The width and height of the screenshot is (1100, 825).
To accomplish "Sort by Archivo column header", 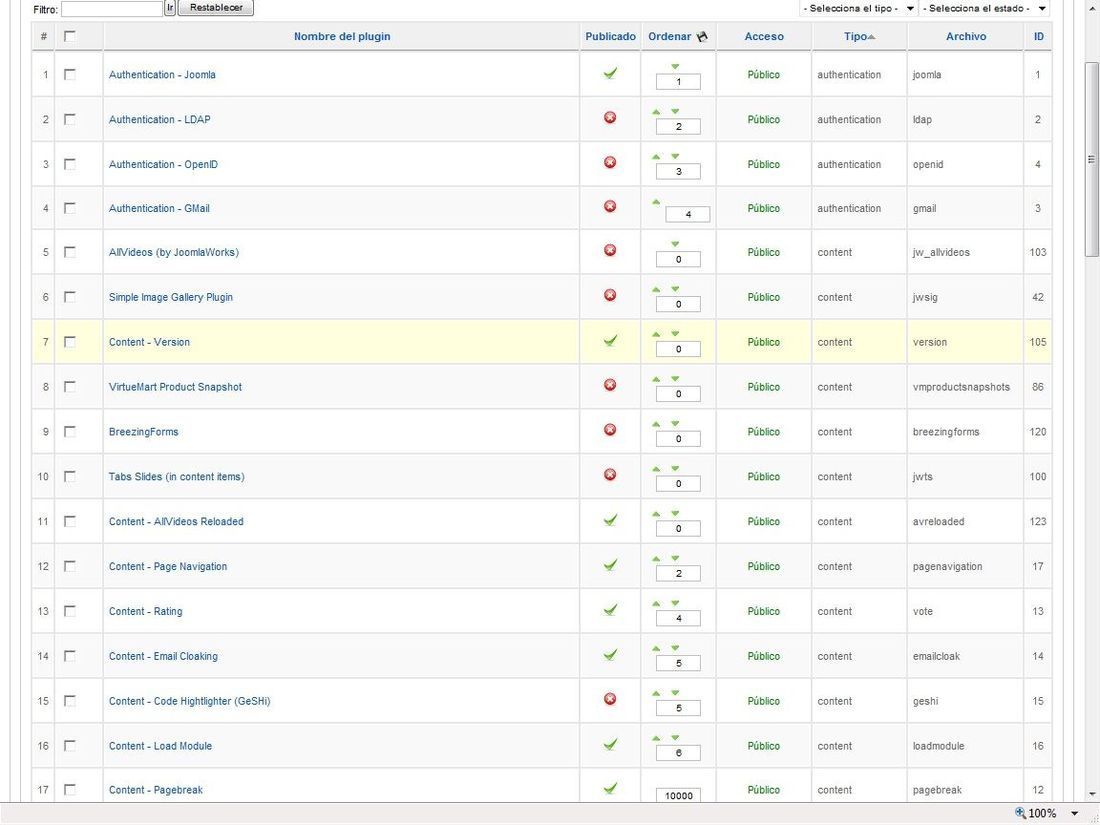I will pyautogui.click(x=965, y=36).
